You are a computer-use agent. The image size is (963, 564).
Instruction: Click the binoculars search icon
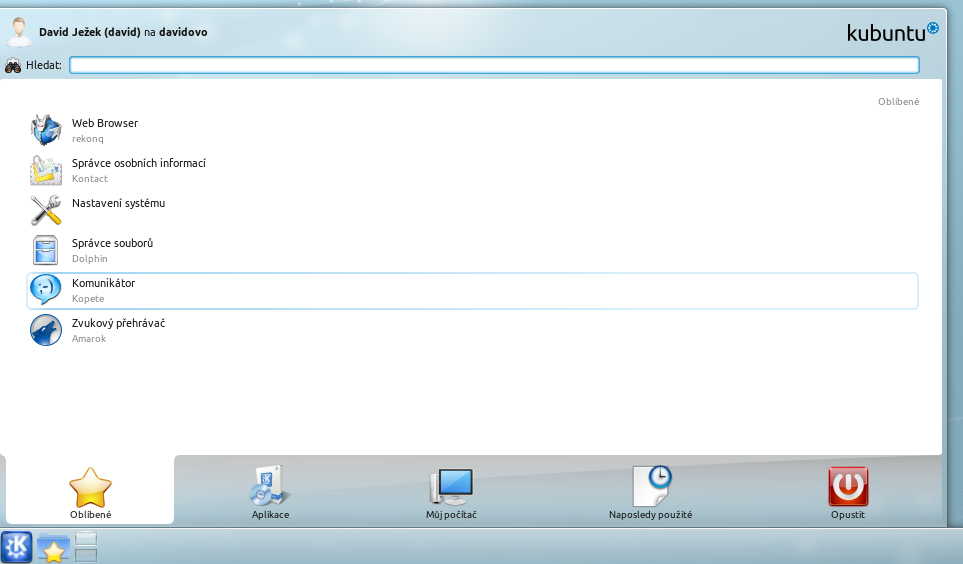pos(13,65)
